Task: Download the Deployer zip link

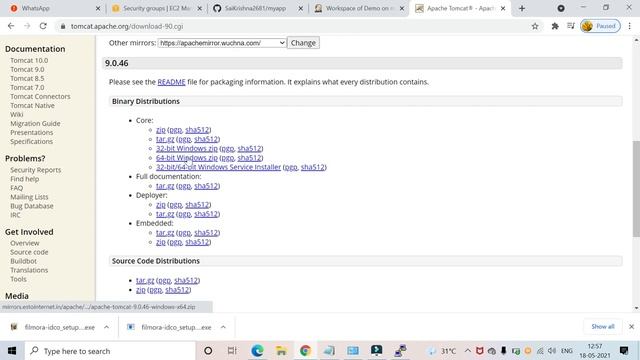Action: 161,205
